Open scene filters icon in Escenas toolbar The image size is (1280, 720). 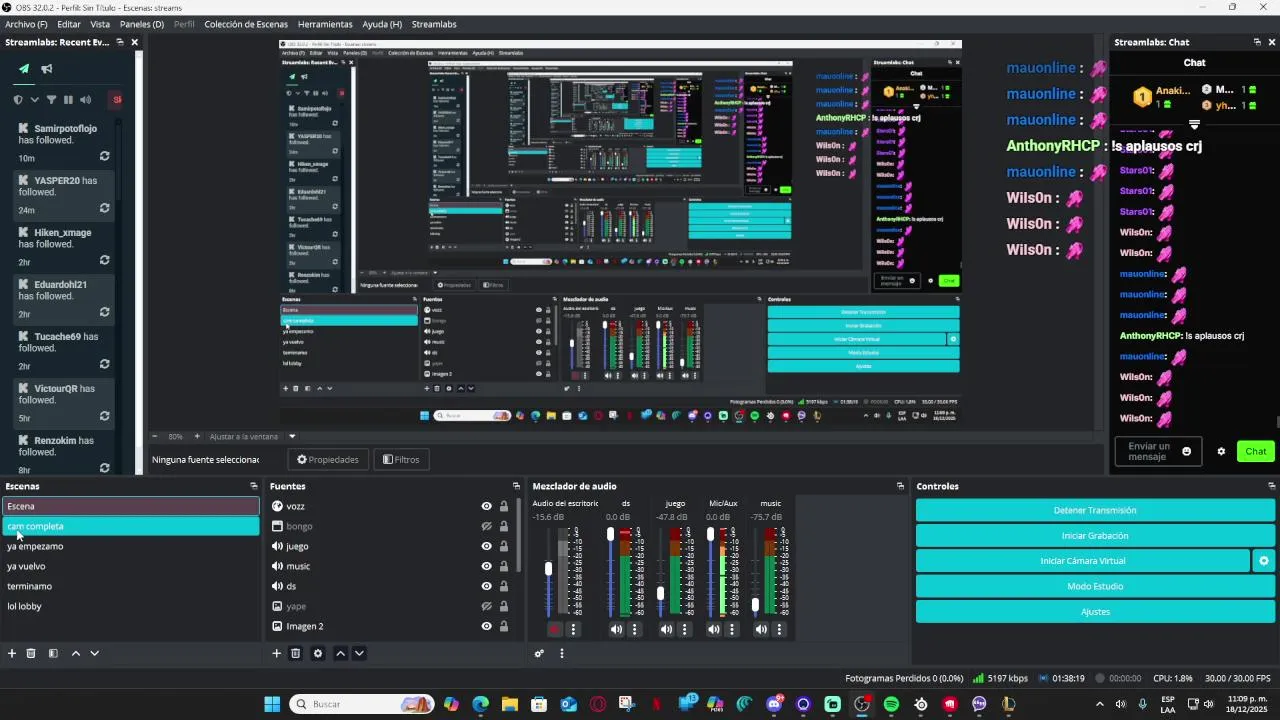coord(53,653)
